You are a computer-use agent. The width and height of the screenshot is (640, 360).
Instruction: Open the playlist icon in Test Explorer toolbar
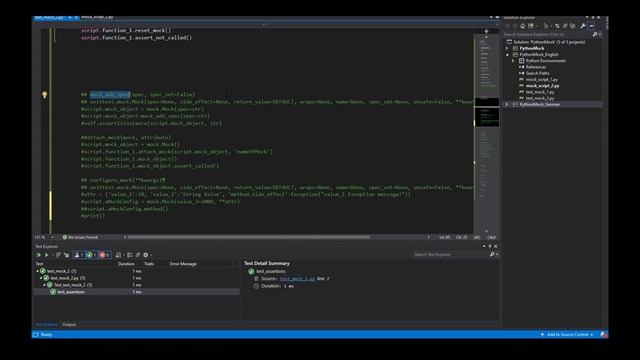(x=118, y=255)
